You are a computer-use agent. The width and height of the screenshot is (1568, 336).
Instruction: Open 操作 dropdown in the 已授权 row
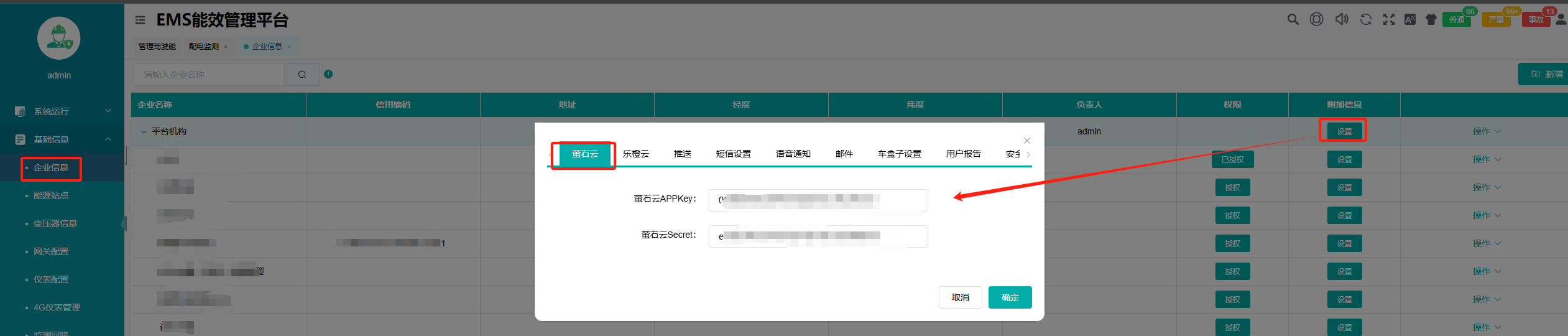click(x=1487, y=159)
